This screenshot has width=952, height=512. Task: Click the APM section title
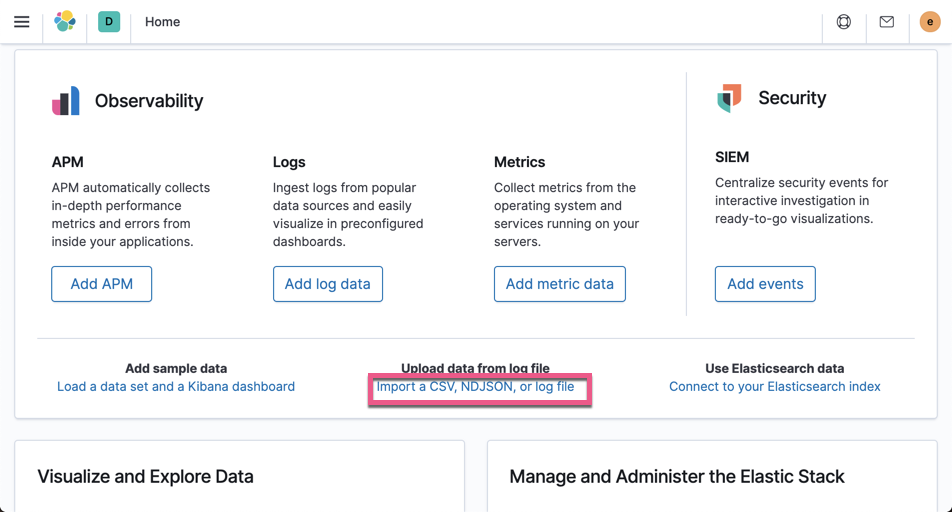67,162
